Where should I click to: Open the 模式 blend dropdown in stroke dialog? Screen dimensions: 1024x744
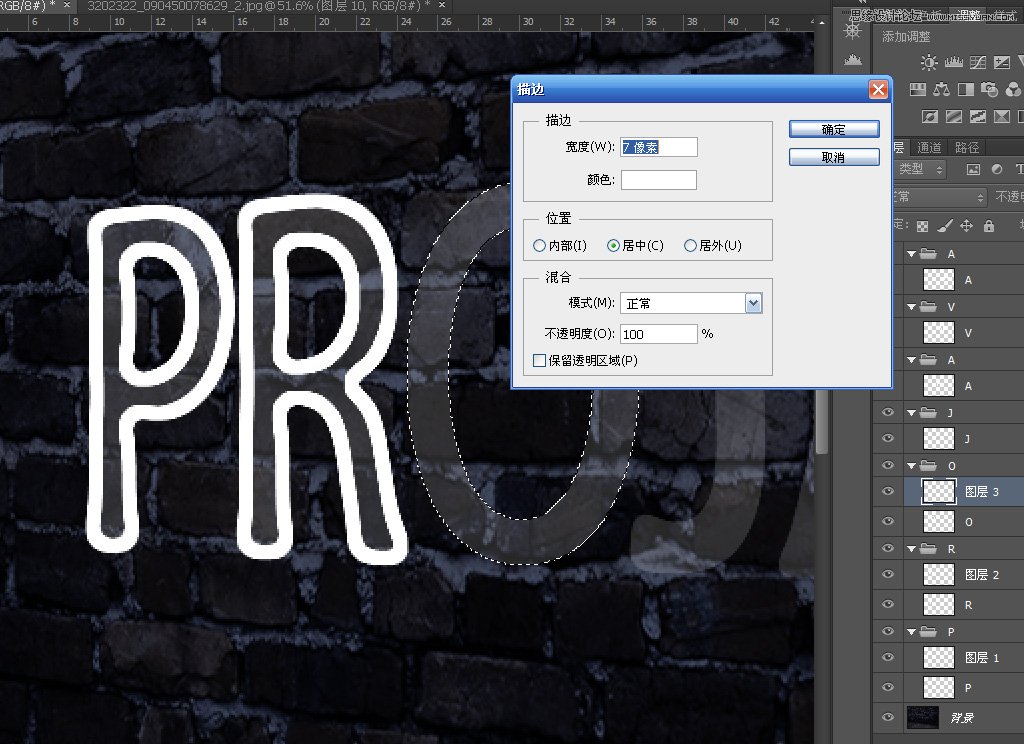tap(753, 303)
